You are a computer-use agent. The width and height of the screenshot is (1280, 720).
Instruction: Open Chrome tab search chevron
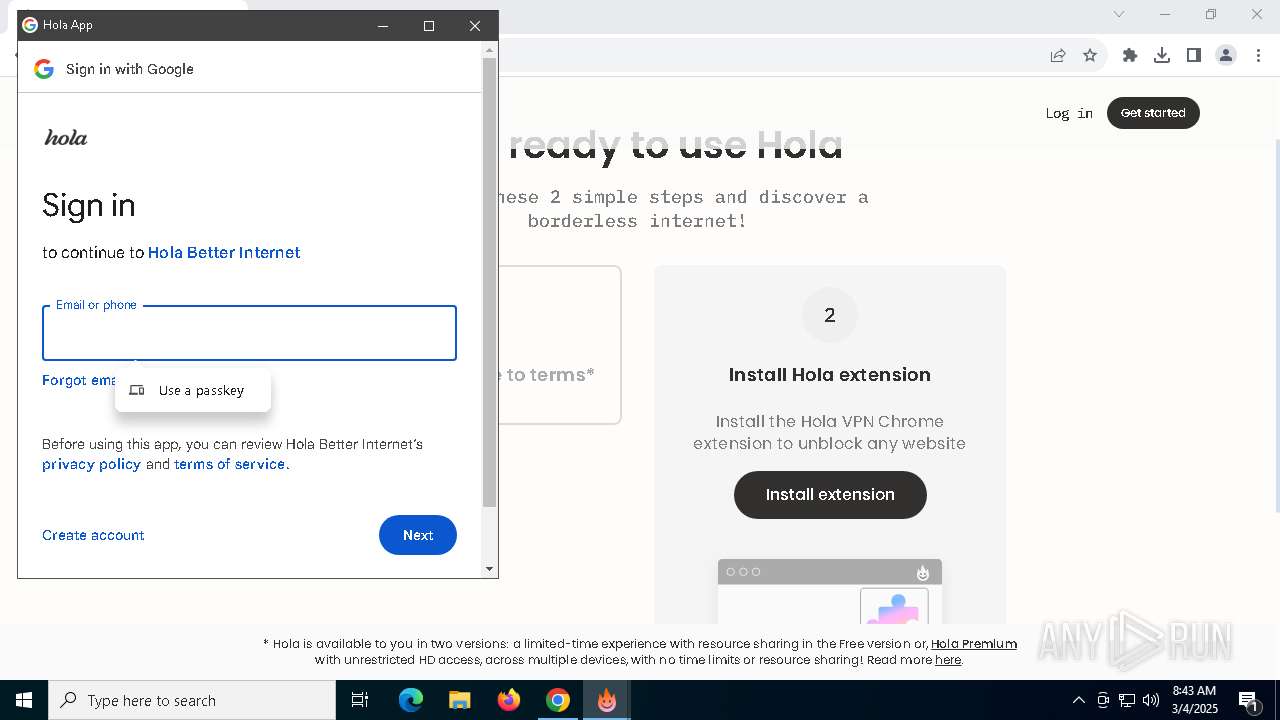coord(1119,14)
